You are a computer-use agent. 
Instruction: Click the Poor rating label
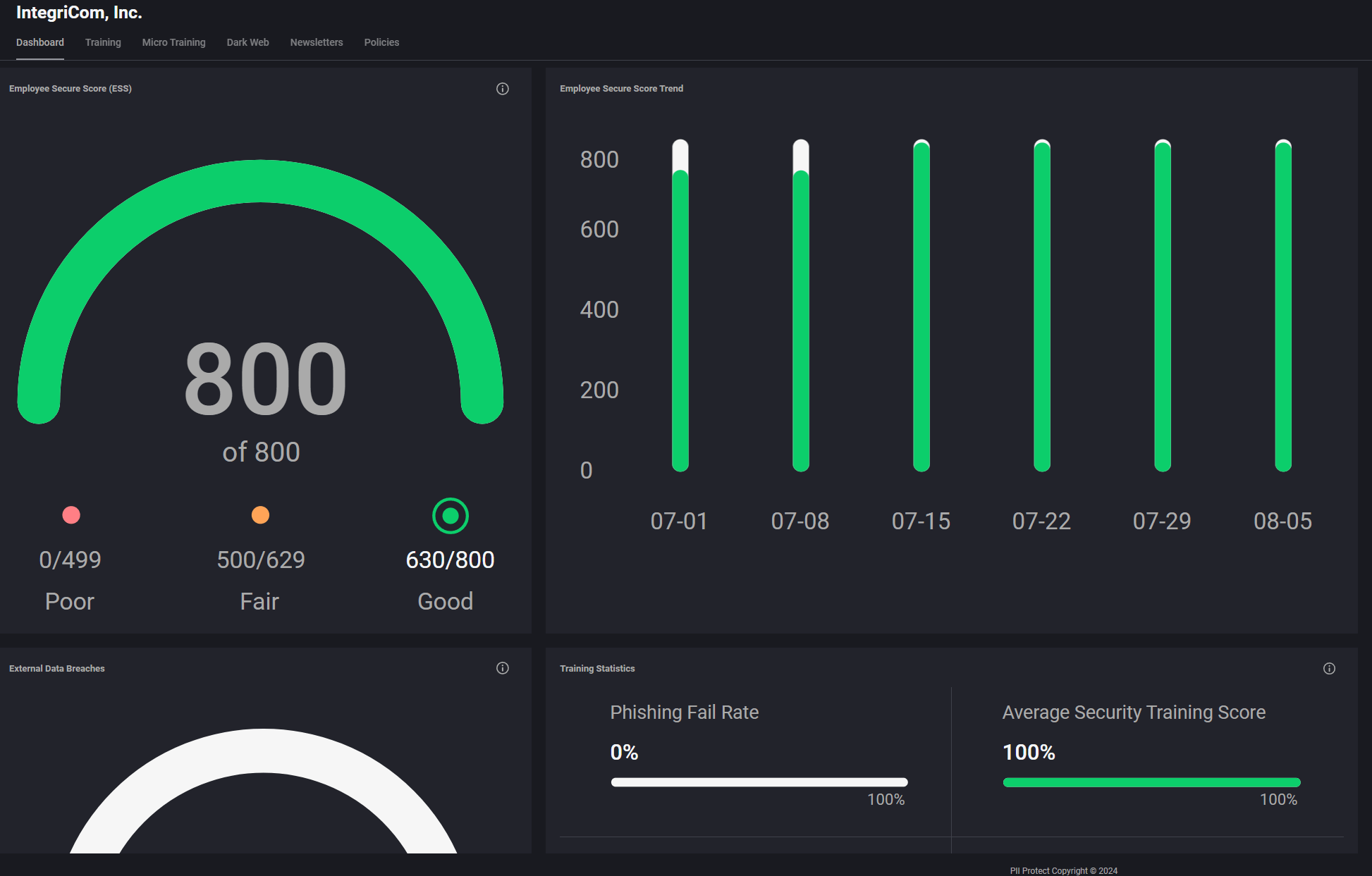pos(70,601)
